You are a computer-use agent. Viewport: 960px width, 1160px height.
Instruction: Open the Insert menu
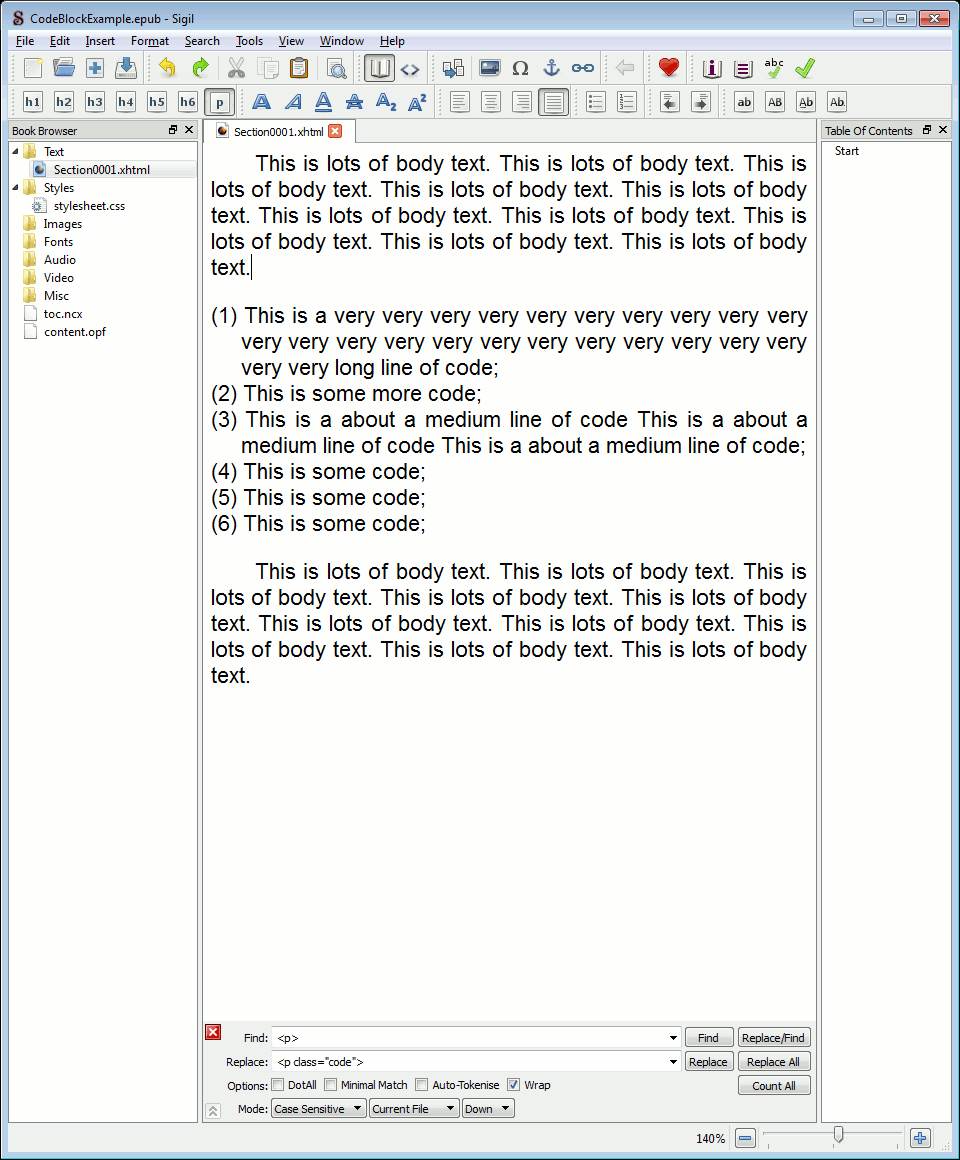[x=100, y=41]
